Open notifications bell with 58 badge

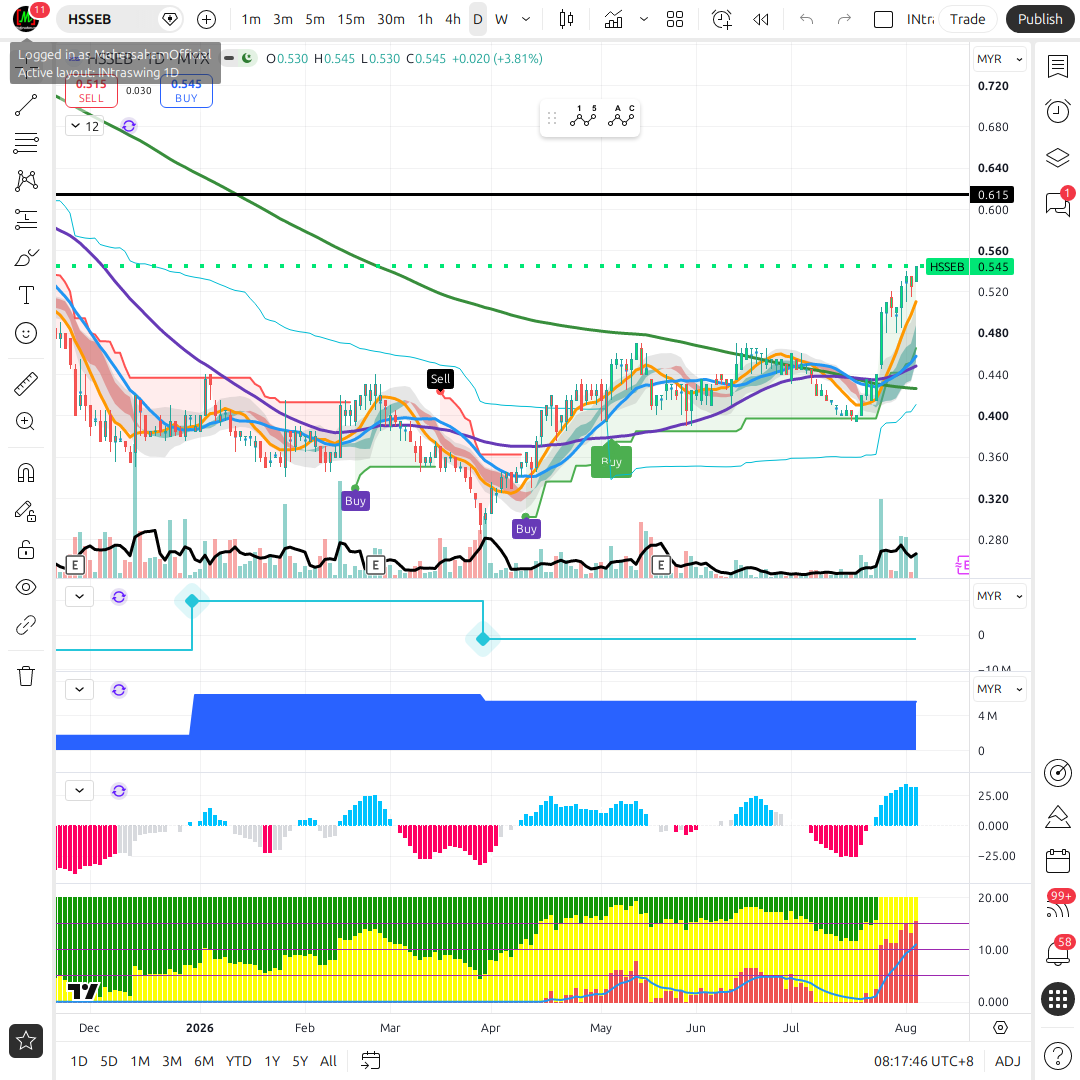click(1057, 953)
